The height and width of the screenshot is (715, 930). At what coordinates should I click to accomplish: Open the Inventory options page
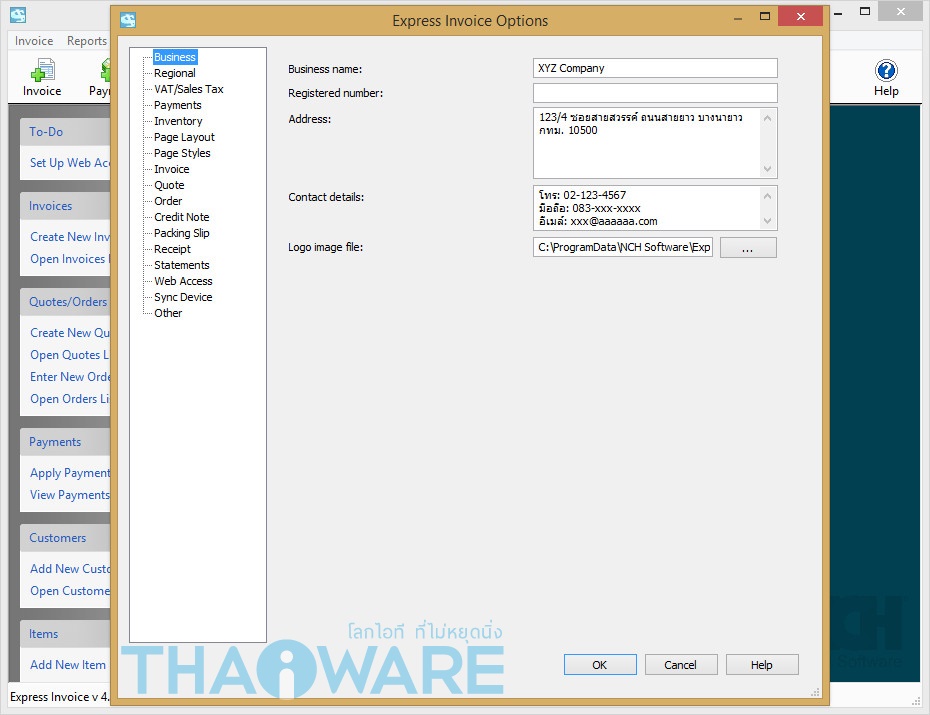pyautogui.click(x=178, y=121)
